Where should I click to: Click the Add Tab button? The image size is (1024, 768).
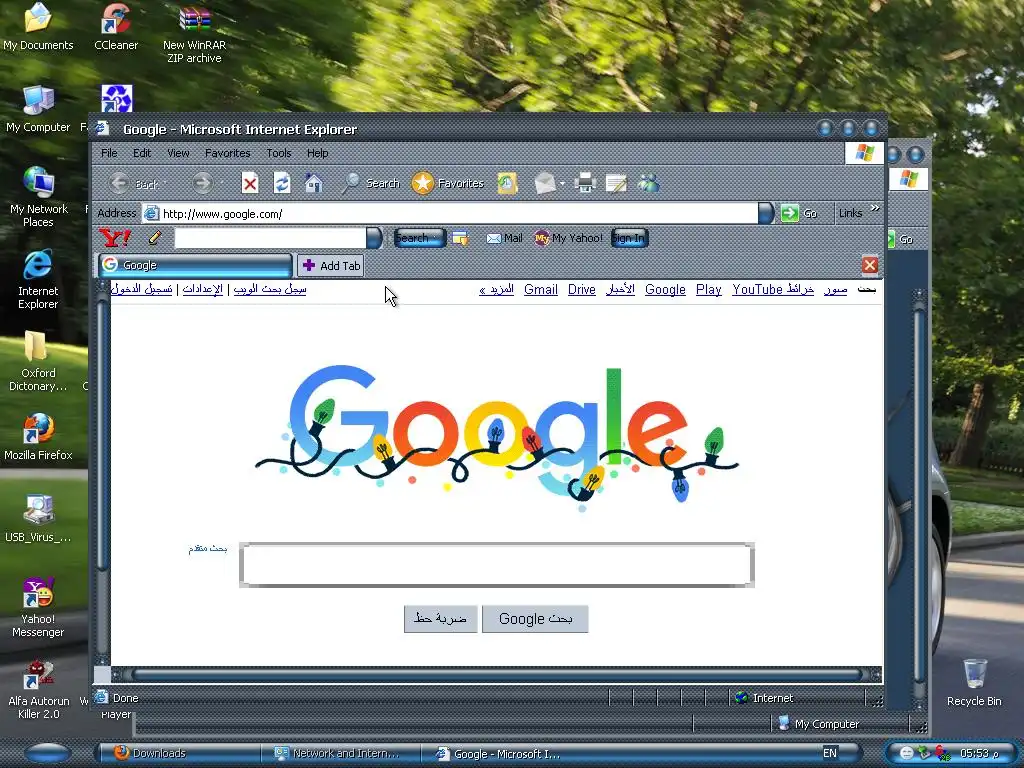coord(331,266)
